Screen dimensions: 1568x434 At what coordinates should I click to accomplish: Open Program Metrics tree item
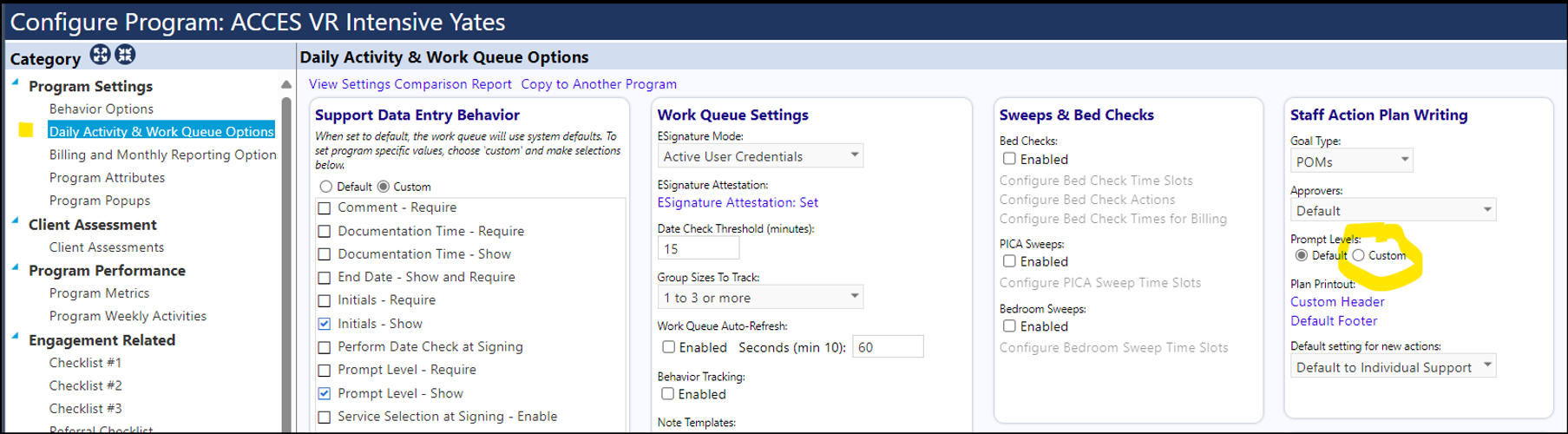point(99,293)
